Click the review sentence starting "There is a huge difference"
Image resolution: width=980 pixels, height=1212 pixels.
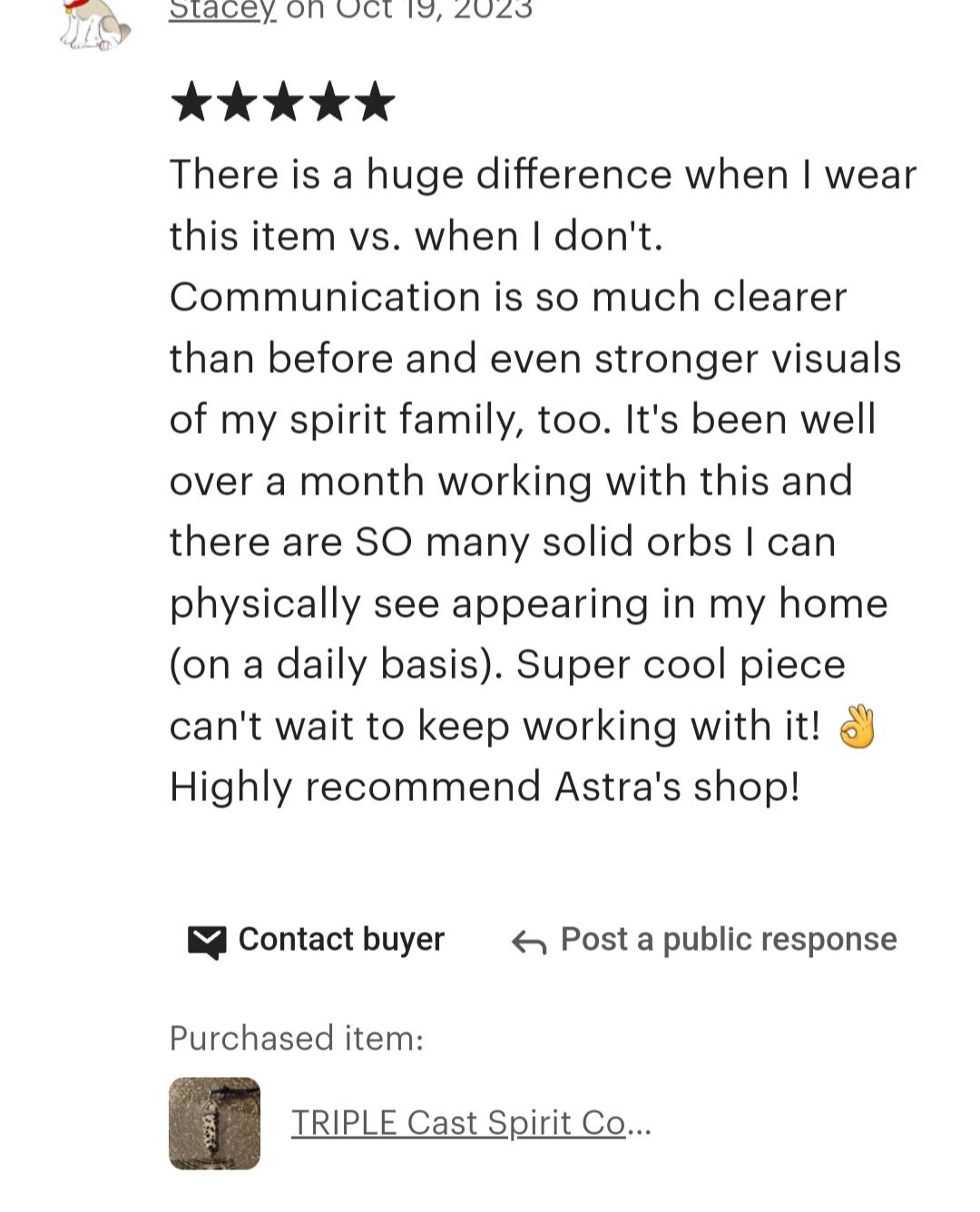[x=543, y=205]
